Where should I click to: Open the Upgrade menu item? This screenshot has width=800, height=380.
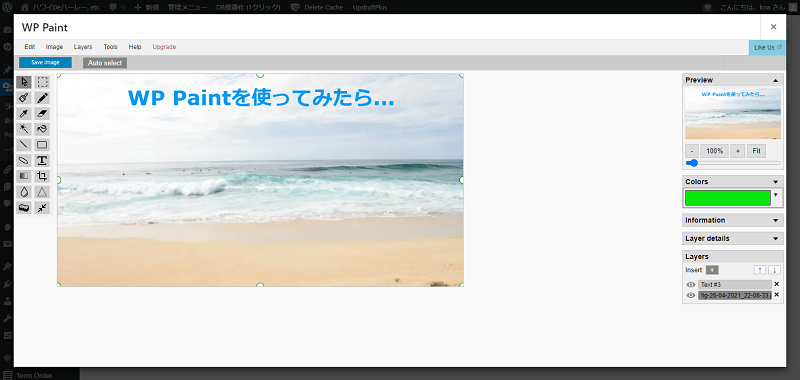pyautogui.click(x=164, y=47)
